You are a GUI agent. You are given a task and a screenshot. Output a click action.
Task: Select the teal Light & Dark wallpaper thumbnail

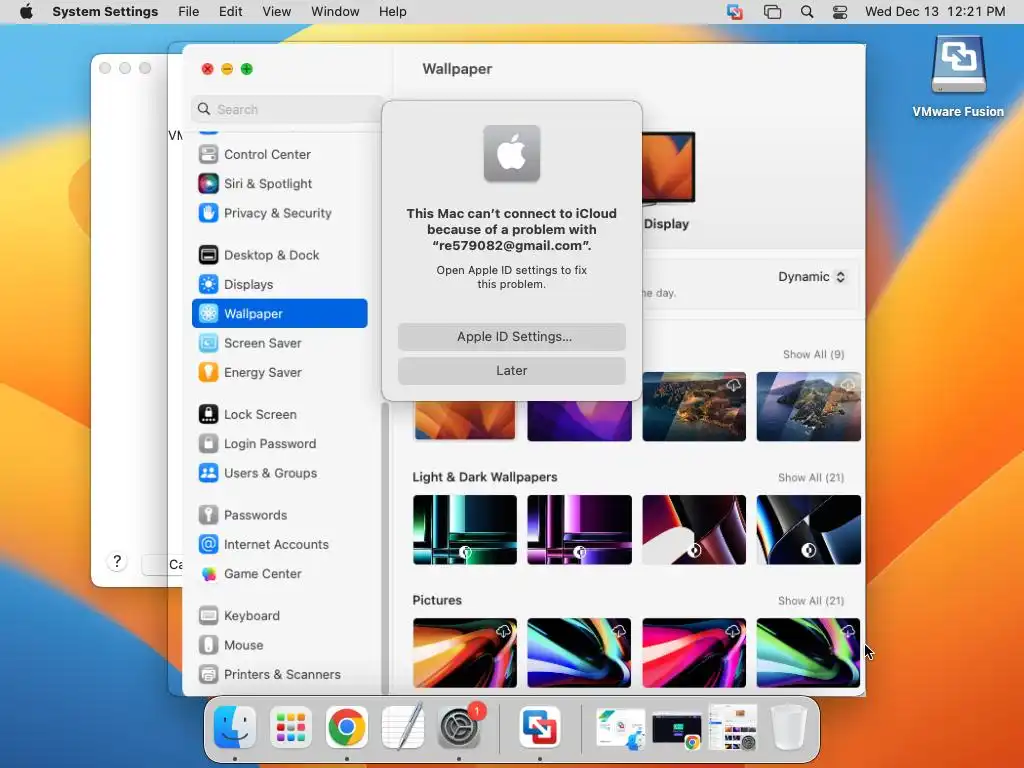465,530
